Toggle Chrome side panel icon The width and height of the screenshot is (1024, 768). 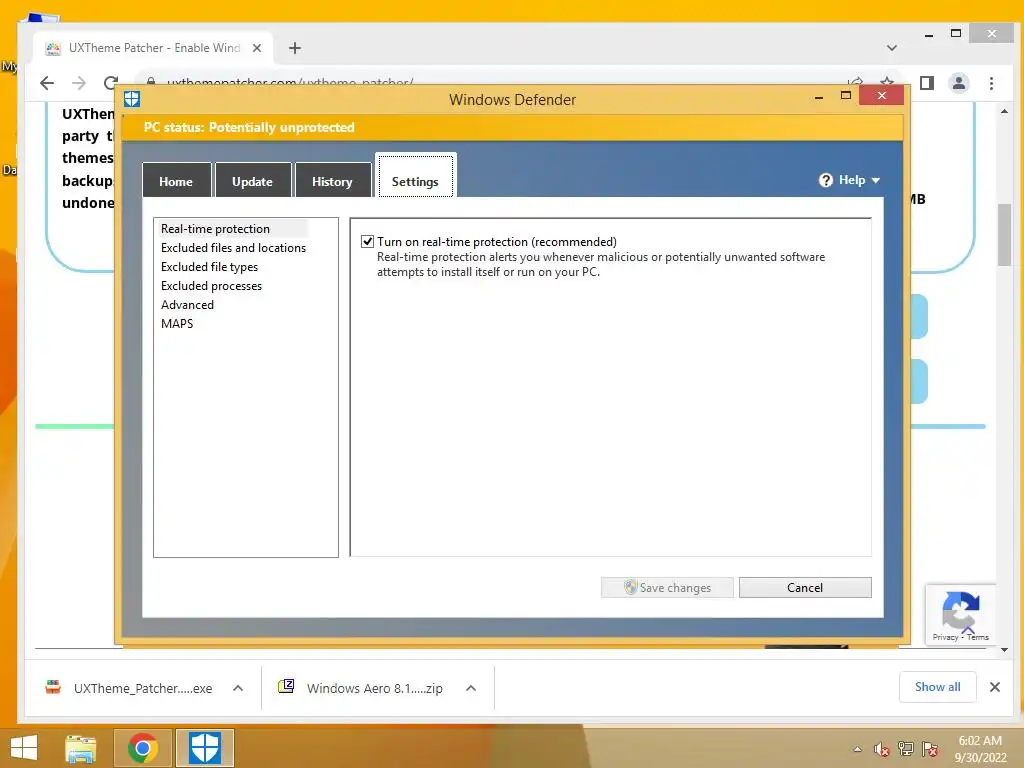pyautogui.click(x=927, y=83)
